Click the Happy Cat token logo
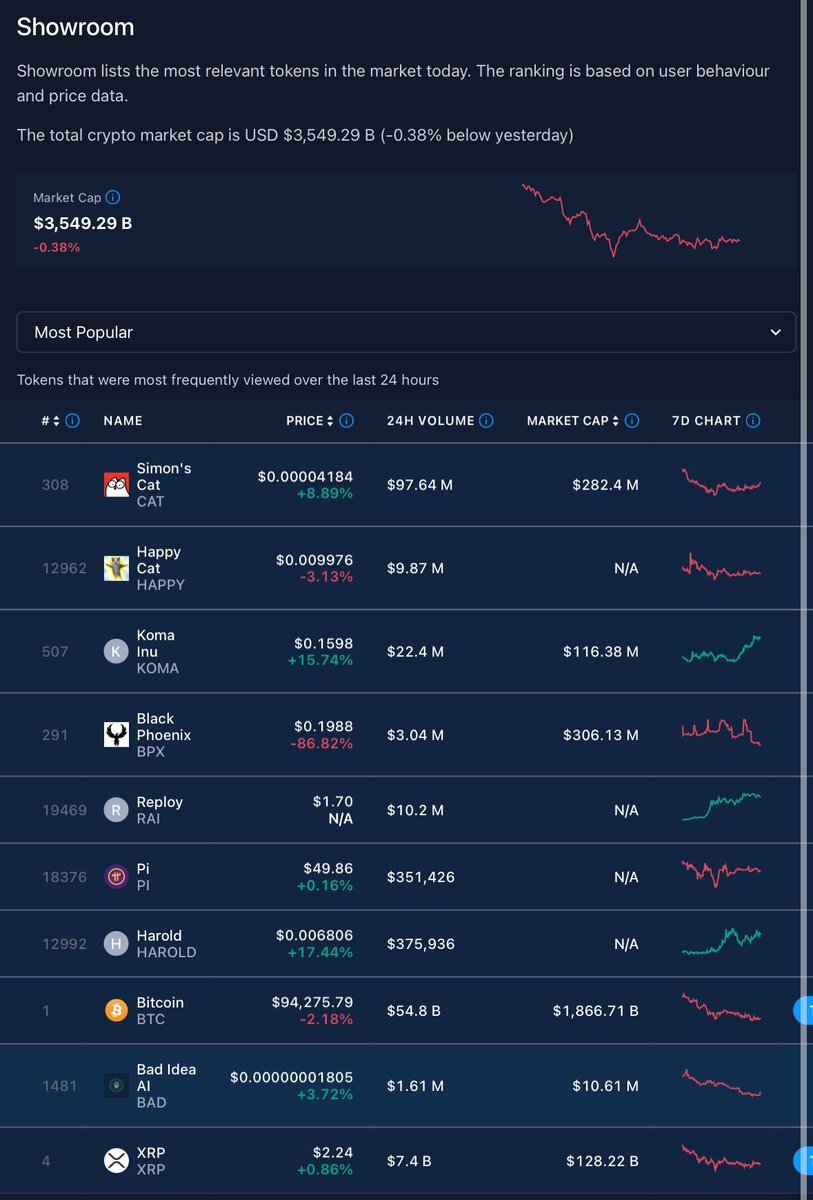The image size is (813, 1200). coord(117,568)
